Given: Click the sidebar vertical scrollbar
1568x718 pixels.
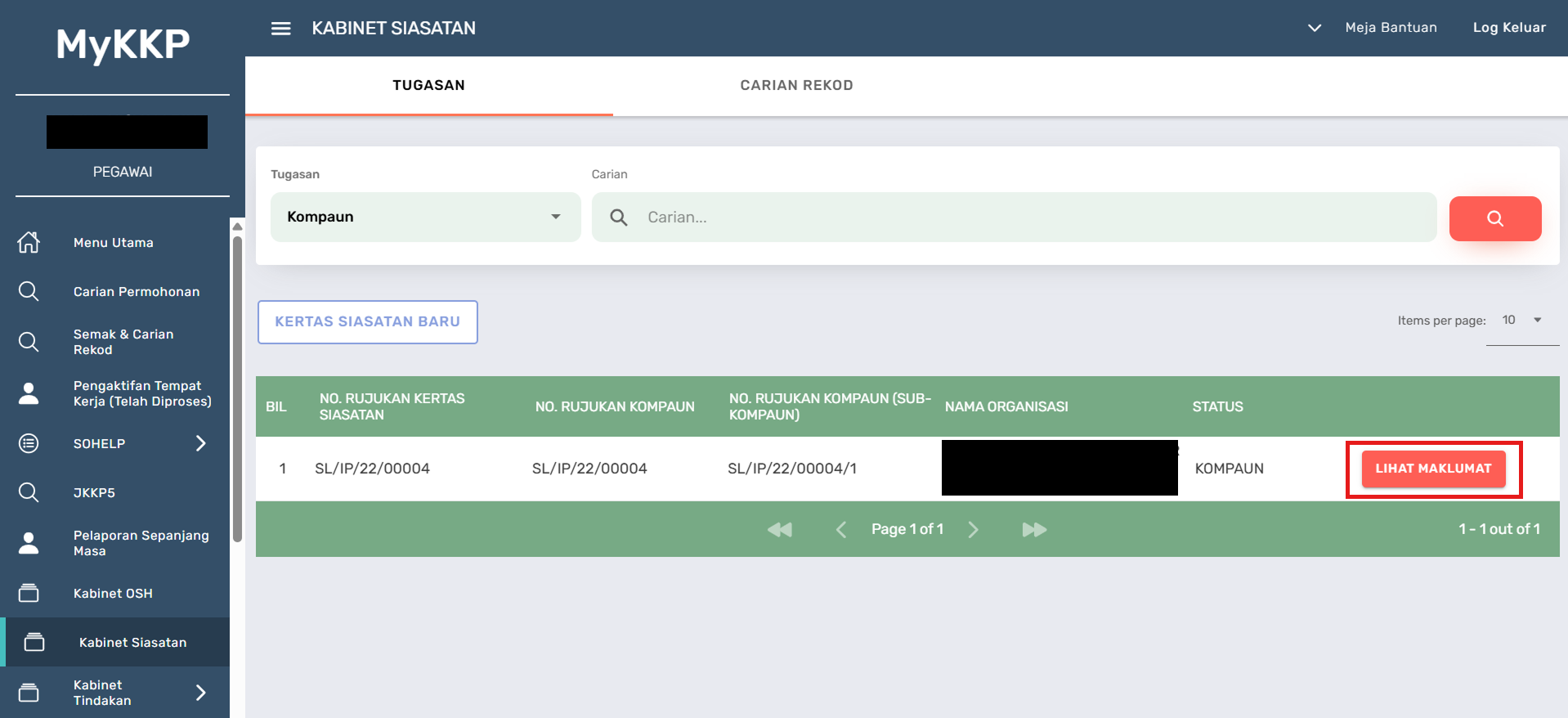Looking at the screenshot, I should (x=237, y=389).
